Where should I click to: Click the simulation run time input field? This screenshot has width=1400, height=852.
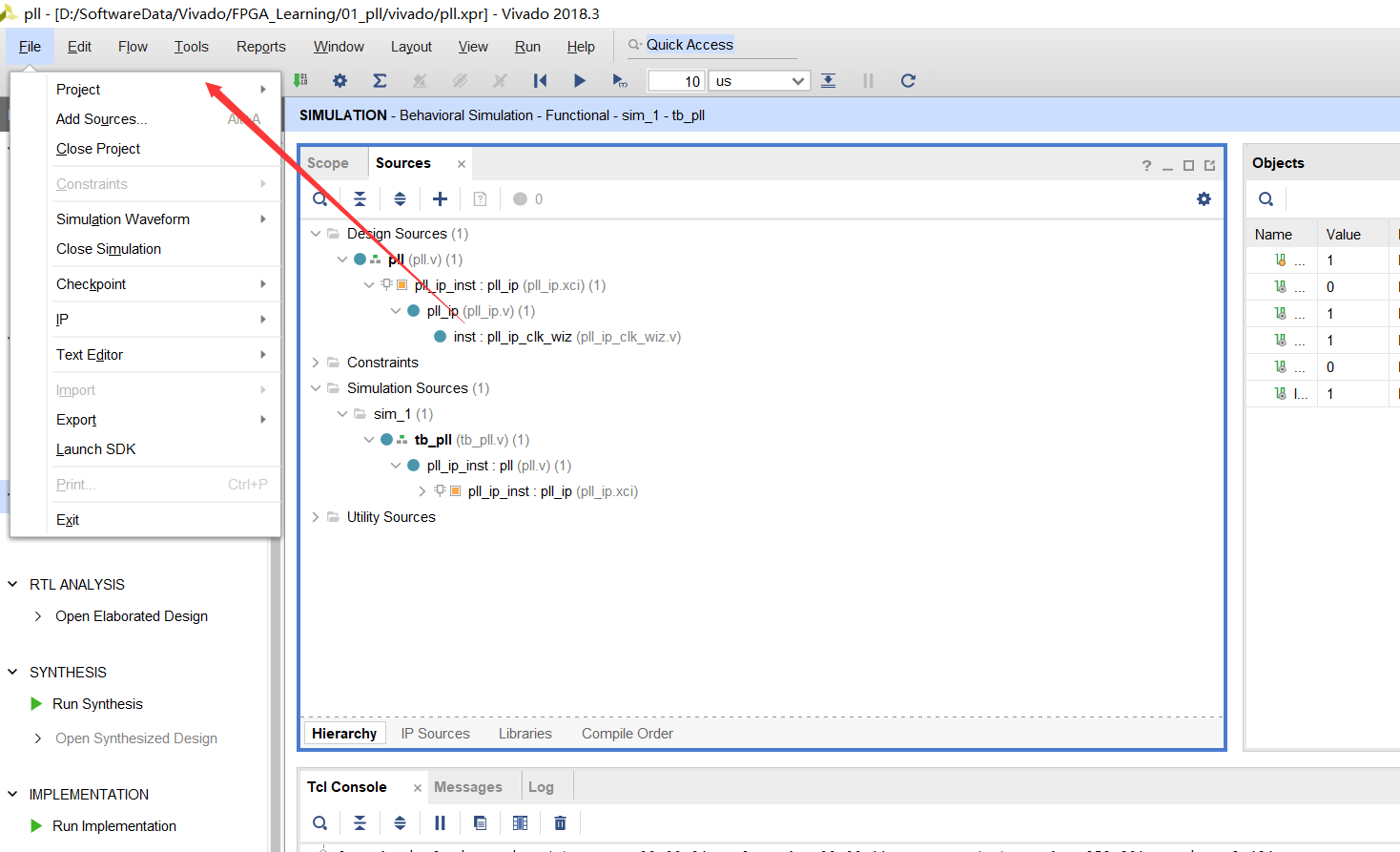click(x=675, y=81)
